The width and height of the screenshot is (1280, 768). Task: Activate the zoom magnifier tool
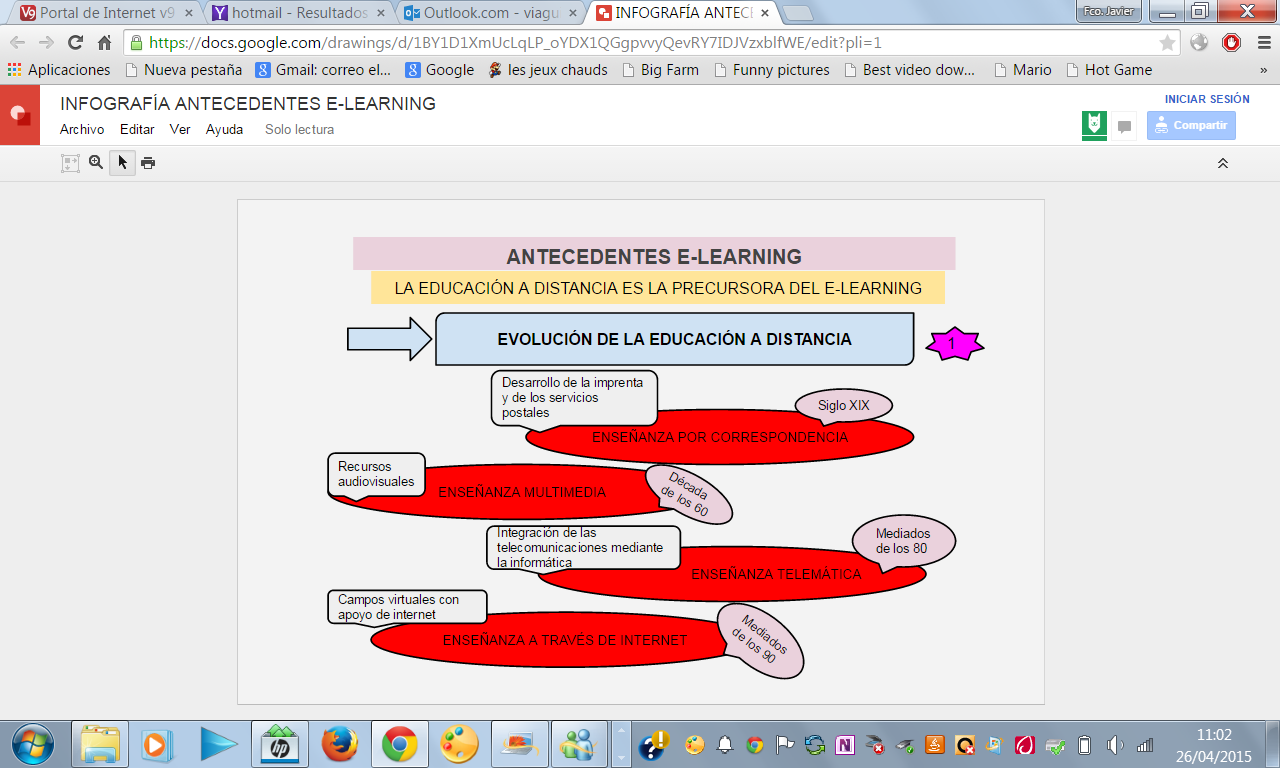click(x=95, y=162)
